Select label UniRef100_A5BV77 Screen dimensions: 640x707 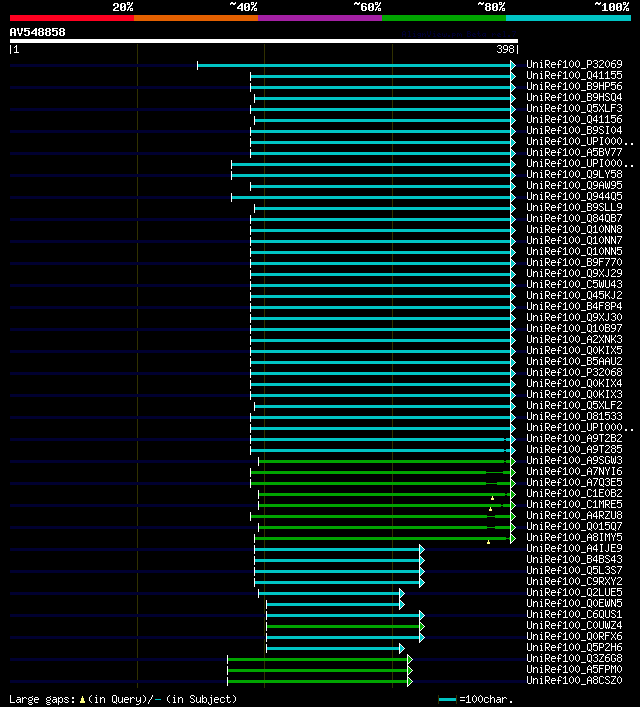click(x=574, y=152)
